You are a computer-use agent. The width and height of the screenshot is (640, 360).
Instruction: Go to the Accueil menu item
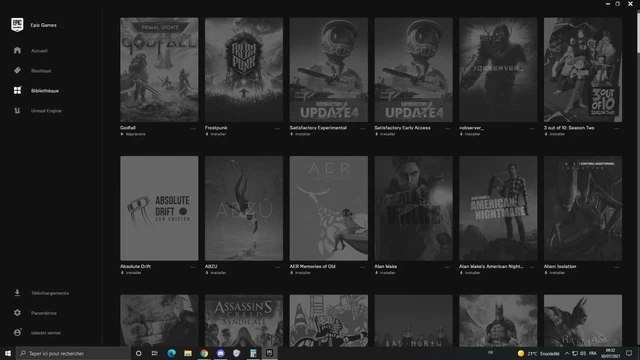39,51
